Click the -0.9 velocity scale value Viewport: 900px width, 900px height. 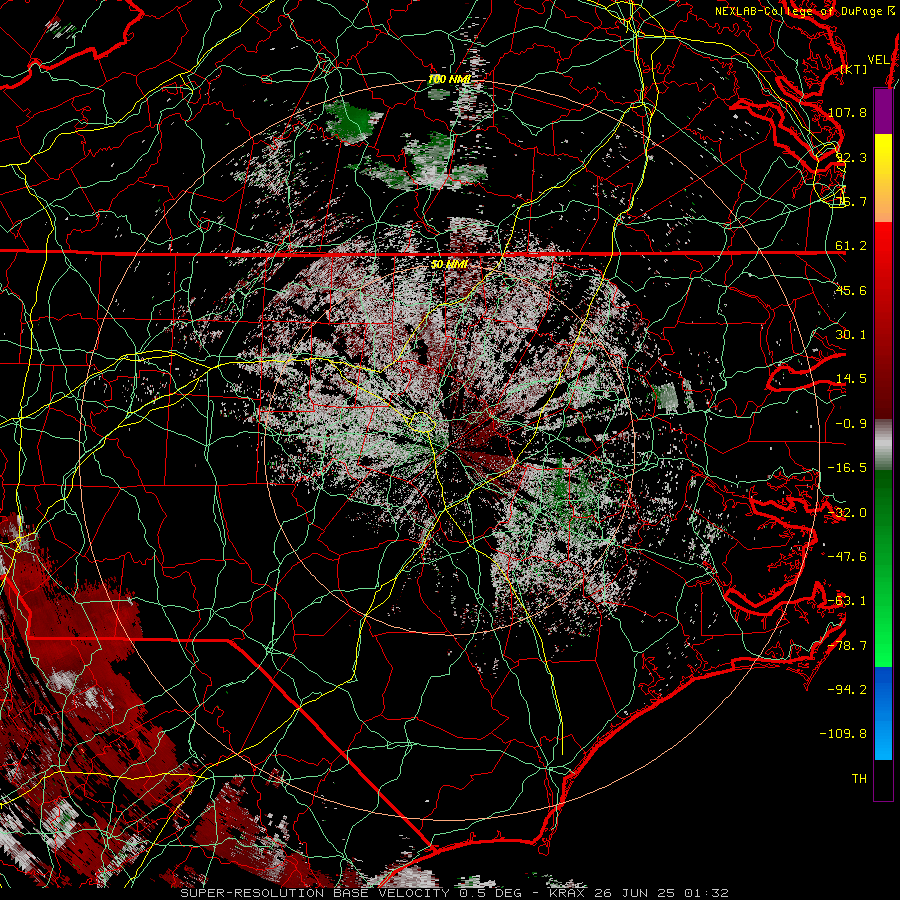click(x=851, y=424)
